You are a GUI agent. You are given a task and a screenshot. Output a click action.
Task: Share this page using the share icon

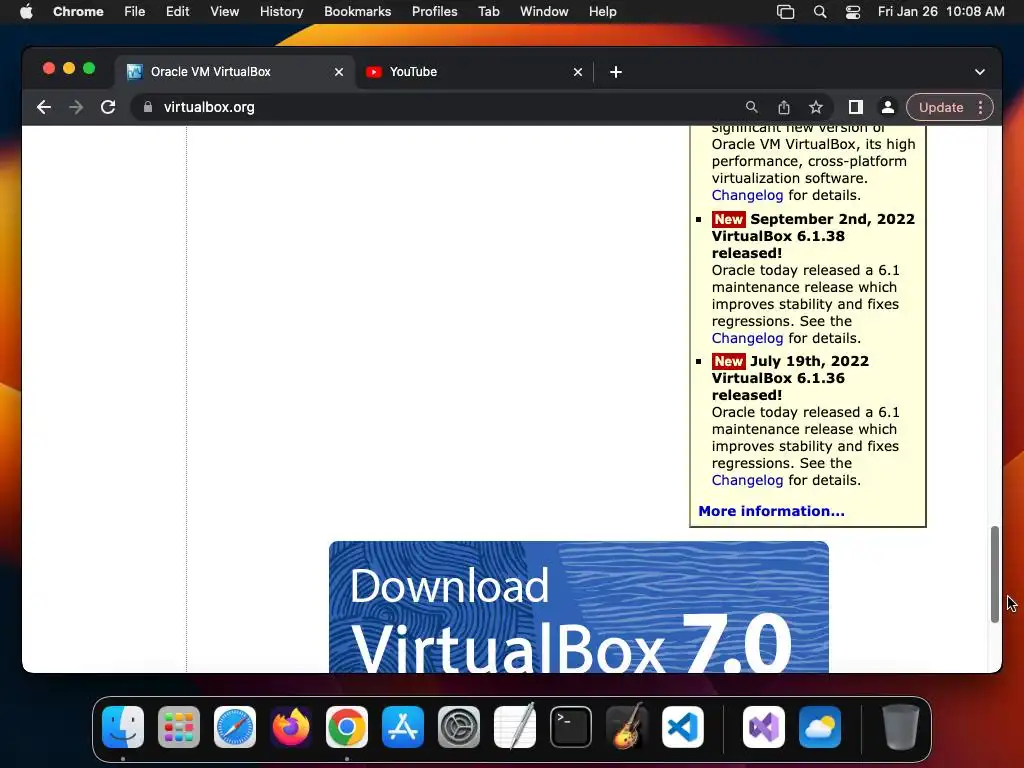tap(784, 107)
